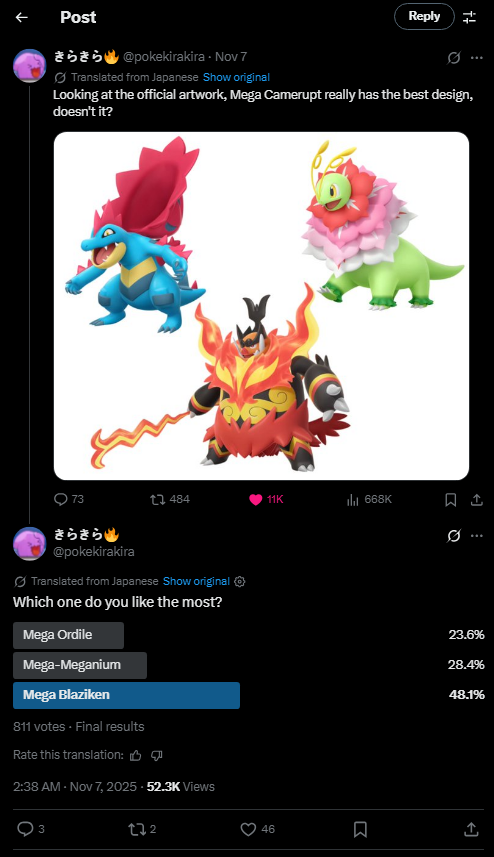494x857 pixels.
Task: Open the three-dot menu on the first post
Action: point(477,58)
